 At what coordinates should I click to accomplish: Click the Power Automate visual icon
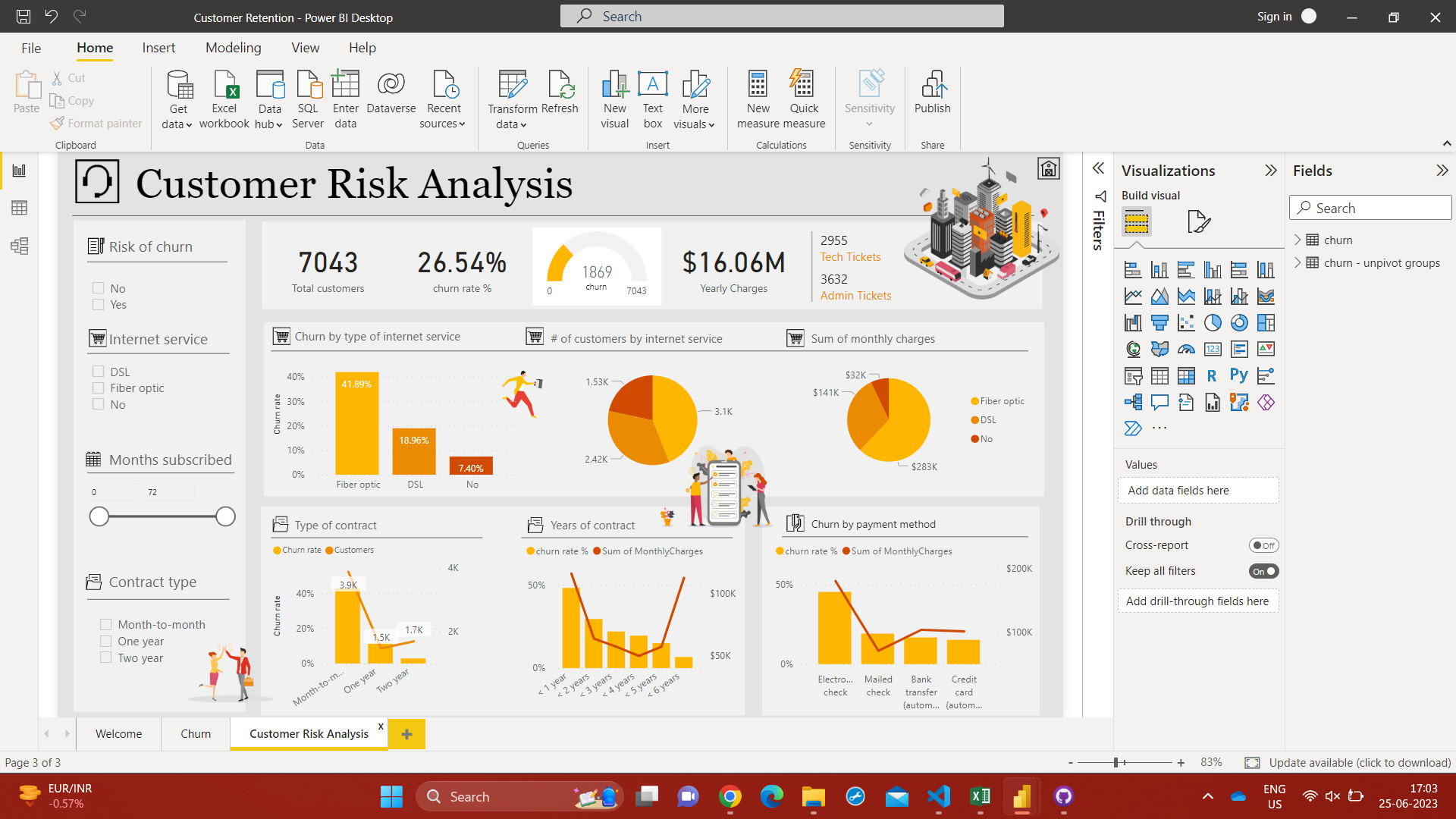(x=1133, y=427)
